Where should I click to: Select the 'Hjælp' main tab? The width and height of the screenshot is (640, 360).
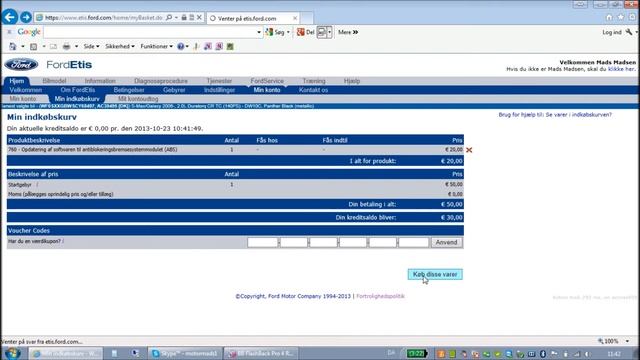click(352, 81)
